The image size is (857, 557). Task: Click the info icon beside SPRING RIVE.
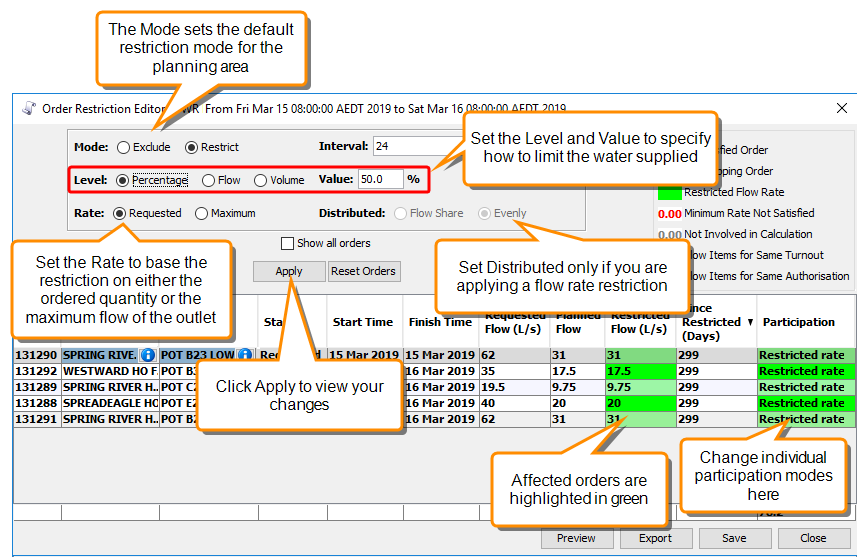pyautogui.click(x=147, y=355)
